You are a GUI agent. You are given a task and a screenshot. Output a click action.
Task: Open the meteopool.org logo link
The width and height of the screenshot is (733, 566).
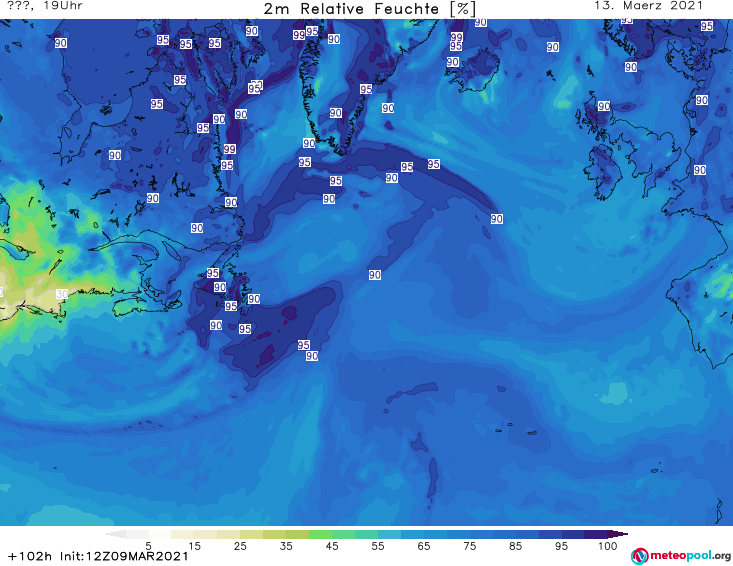(681, 556)
